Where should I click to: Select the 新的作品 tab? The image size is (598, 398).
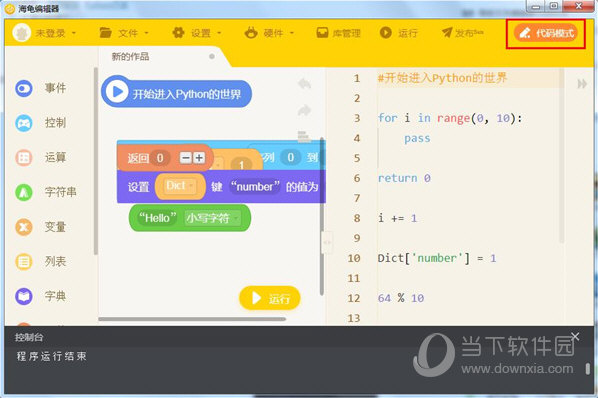[x=130, y=57]
